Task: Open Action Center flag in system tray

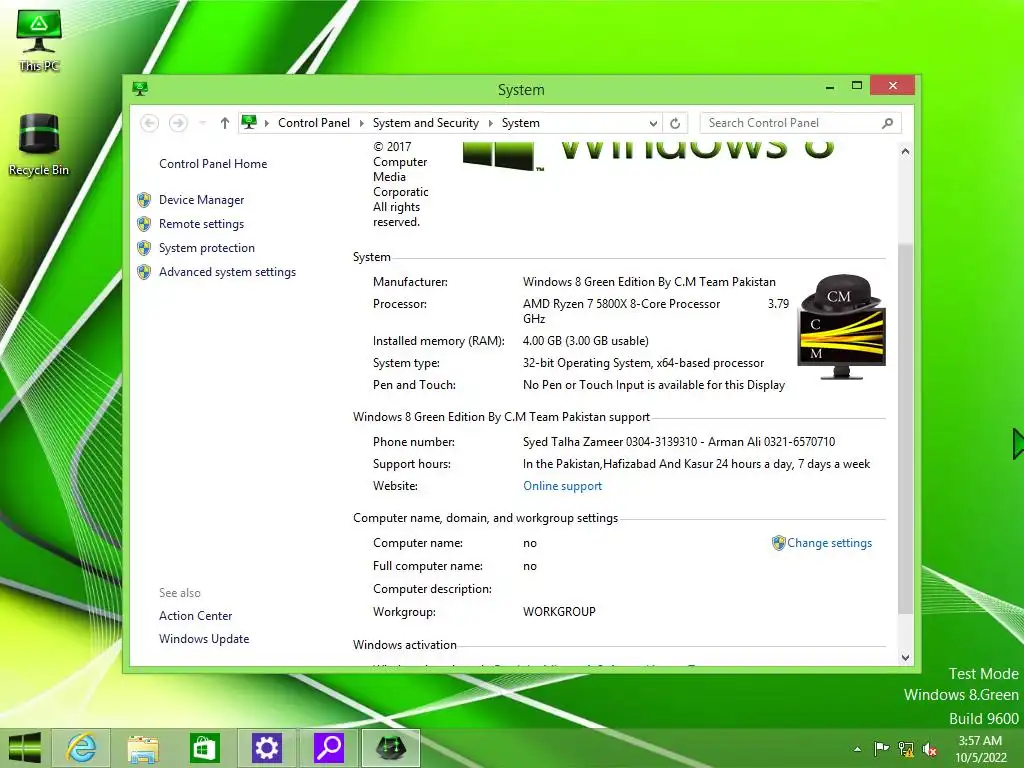Action: 881,749
